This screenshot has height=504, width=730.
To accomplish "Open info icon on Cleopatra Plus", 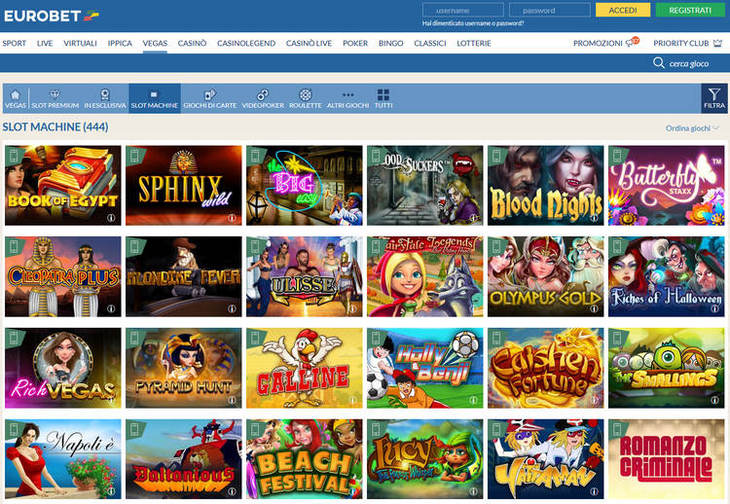I will [111, 309].
